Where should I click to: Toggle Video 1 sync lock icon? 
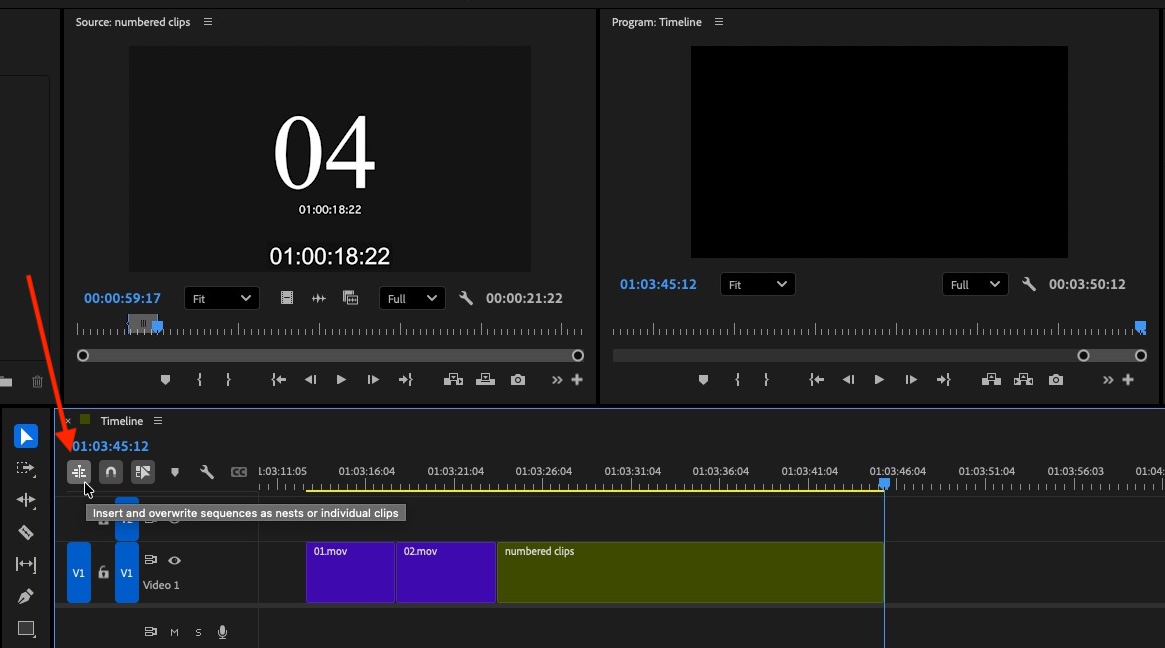pos(150,560)
